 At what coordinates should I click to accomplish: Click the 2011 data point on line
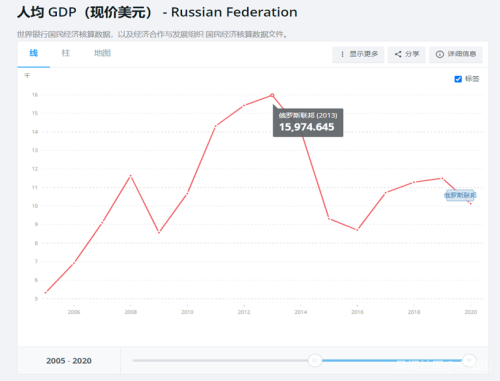click(x=216, y=126)
